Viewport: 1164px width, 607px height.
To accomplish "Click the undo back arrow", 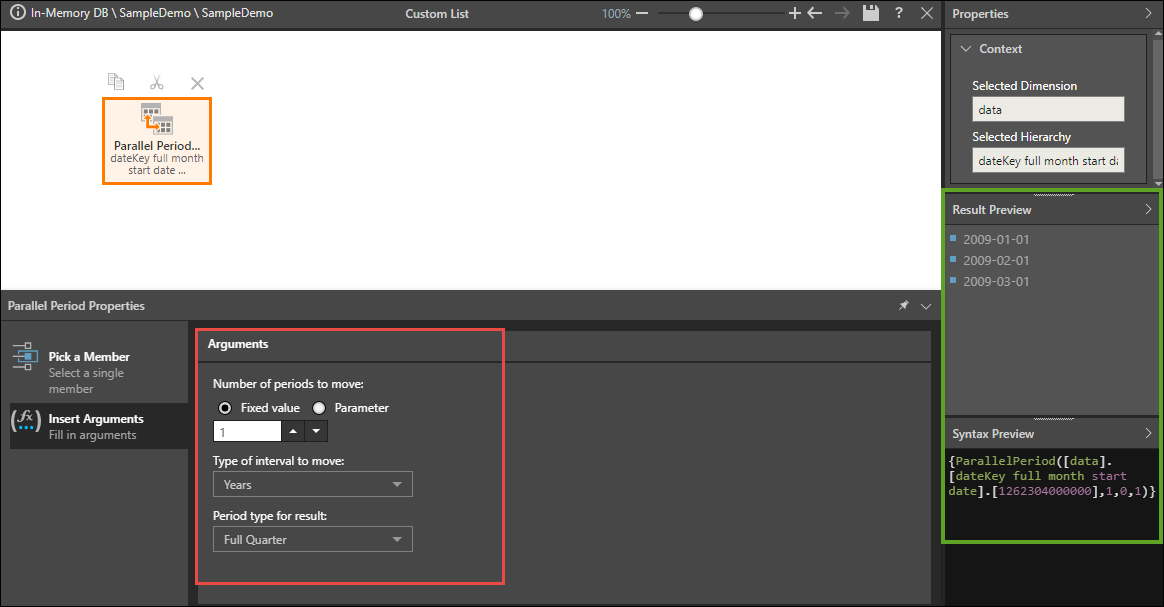I will [x=815, y=14].
